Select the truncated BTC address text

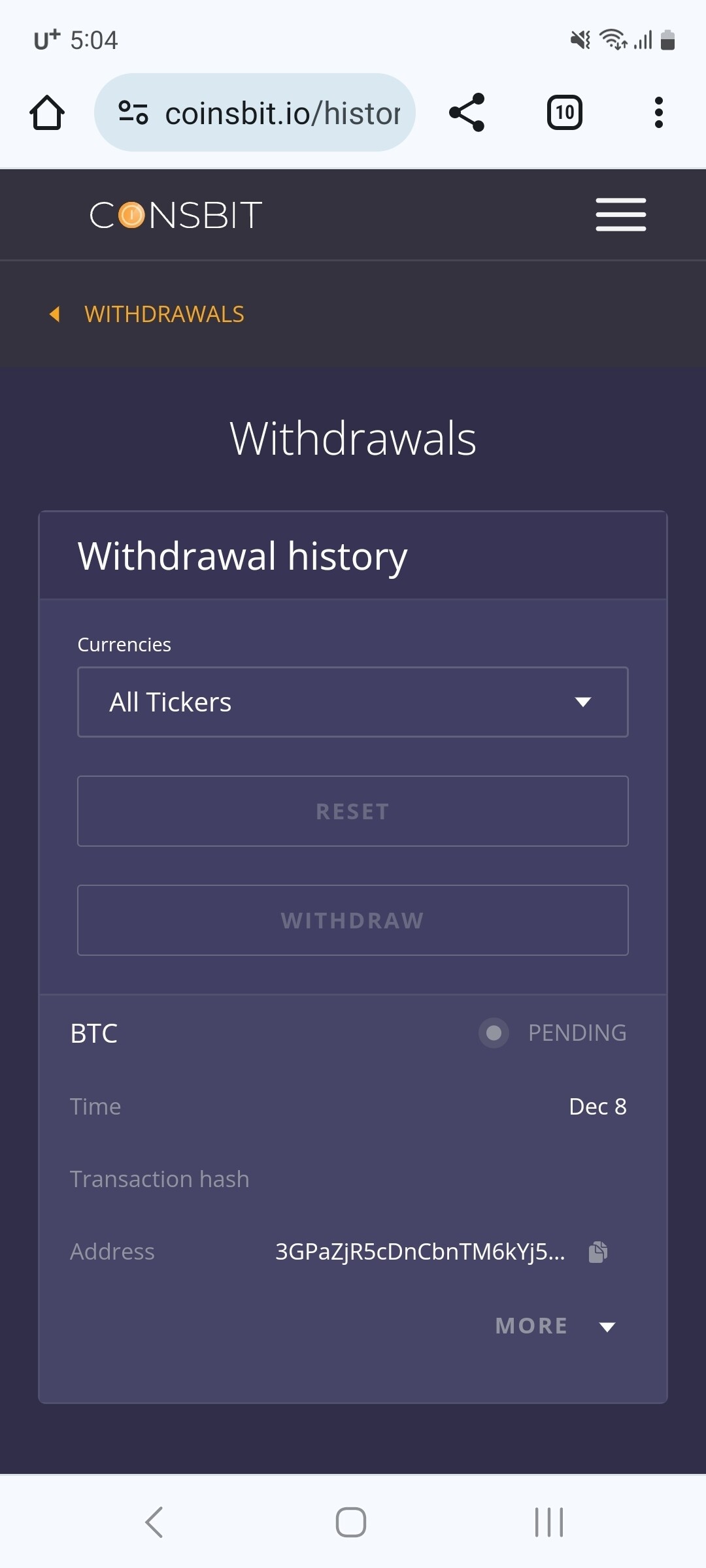[420, 1252]
